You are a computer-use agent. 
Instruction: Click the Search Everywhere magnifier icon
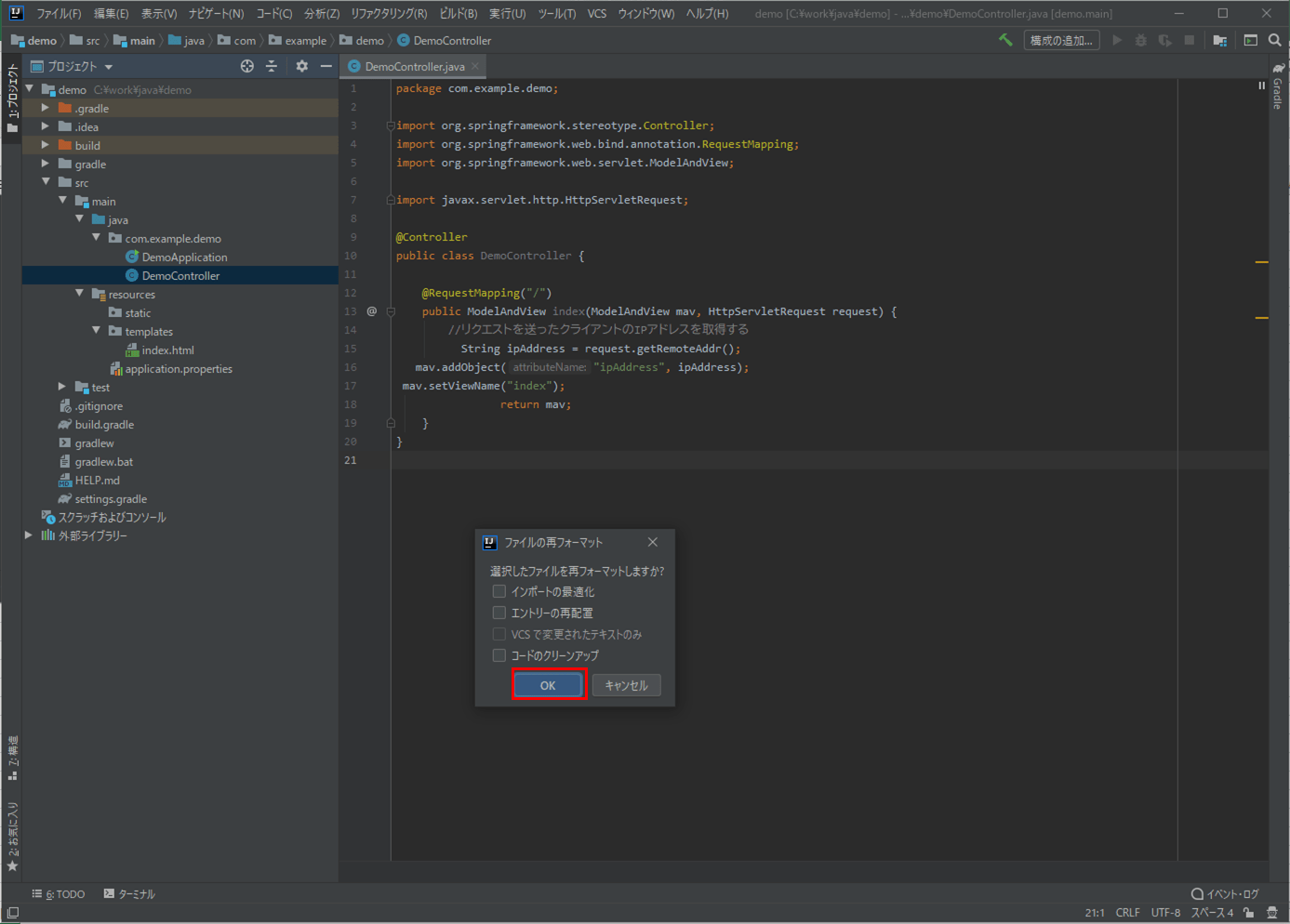1274,40
